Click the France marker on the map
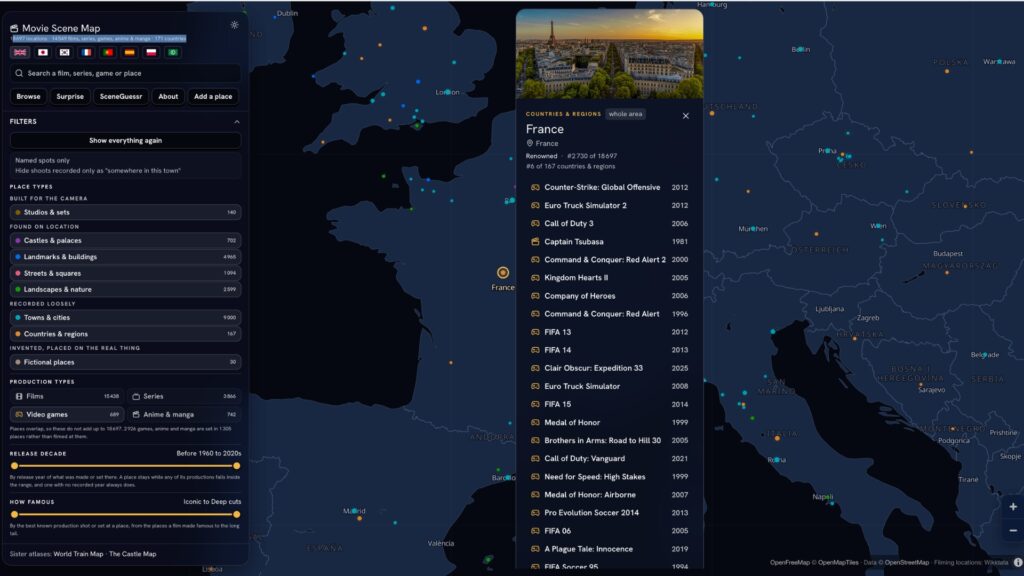 tap(502, 272)
